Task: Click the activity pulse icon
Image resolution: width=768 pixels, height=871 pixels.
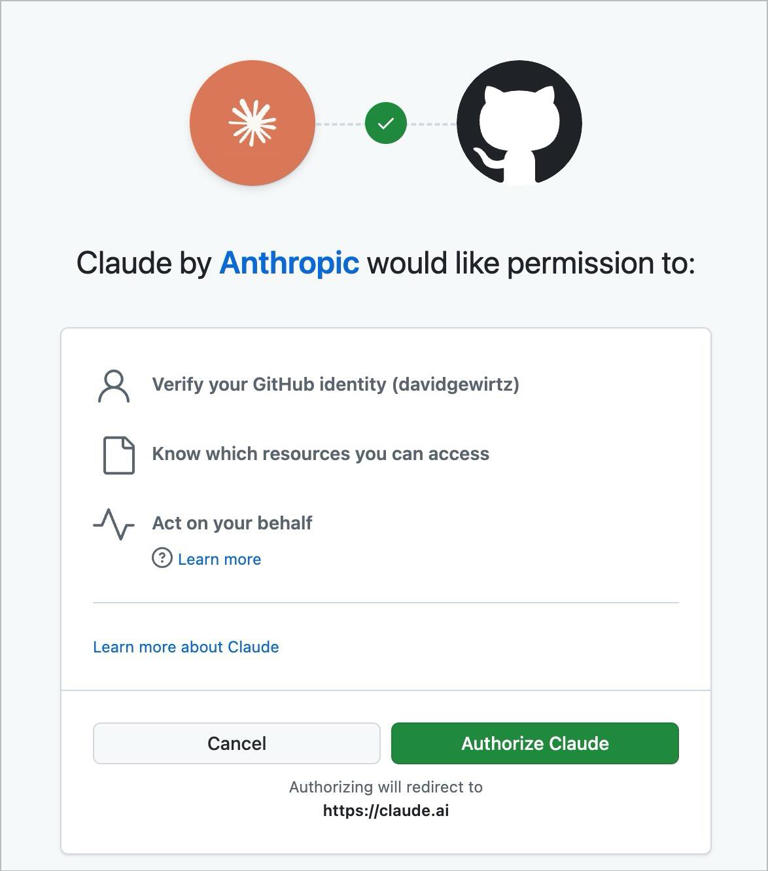Action: coord(114,524)
